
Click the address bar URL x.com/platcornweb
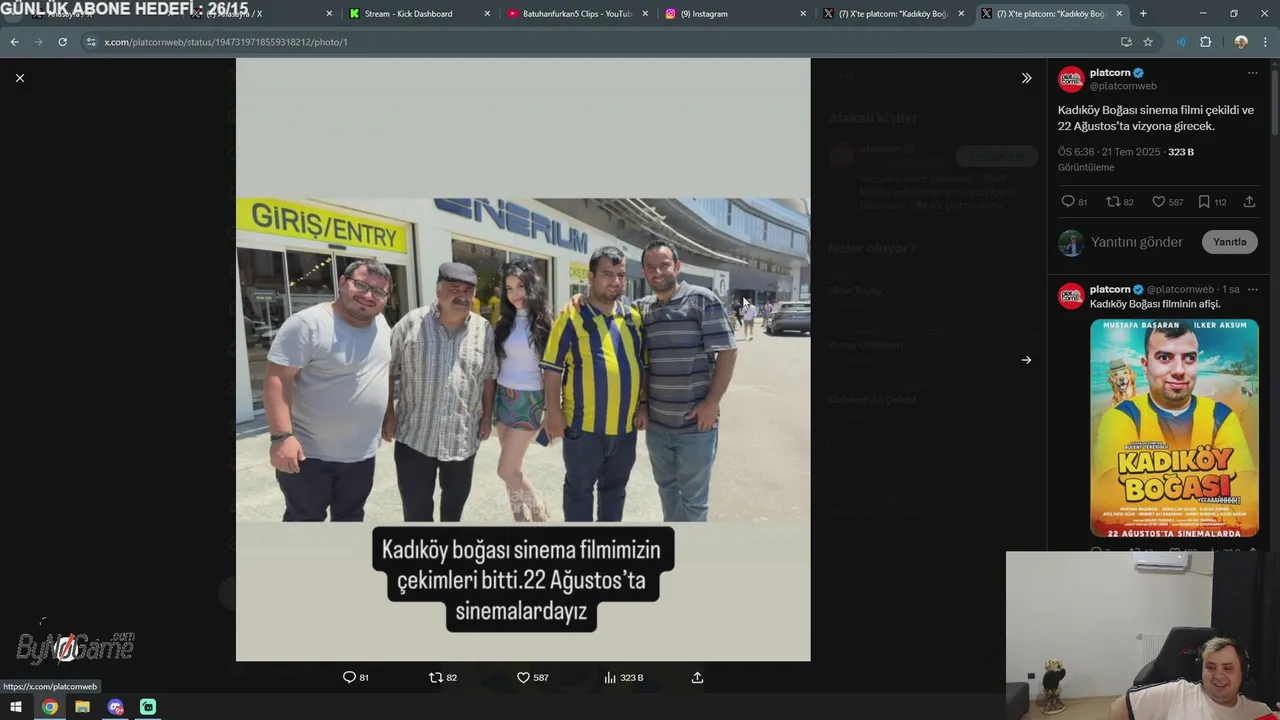coord(226,42)
